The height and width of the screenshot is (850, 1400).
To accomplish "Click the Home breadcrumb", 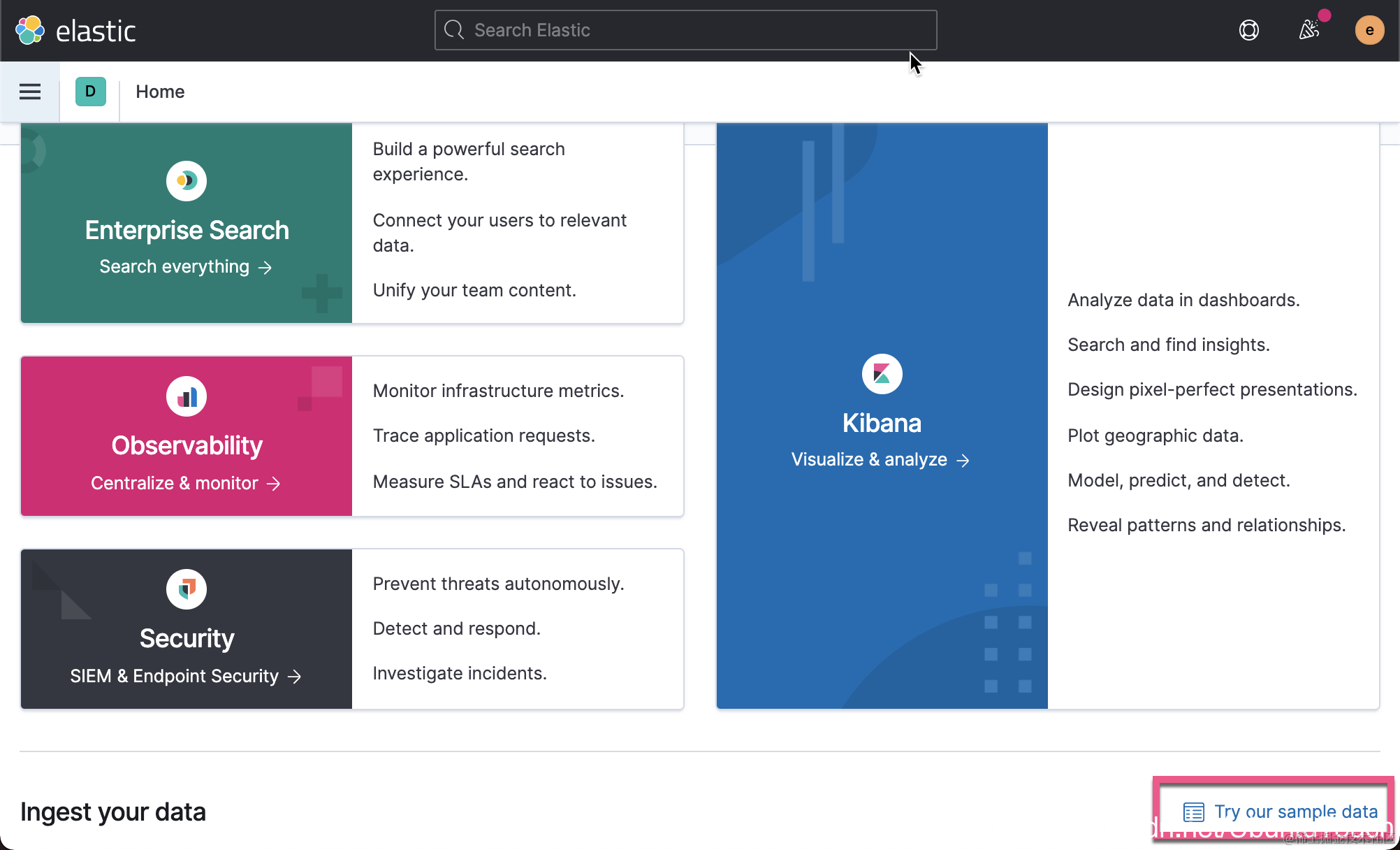I will coord(160,92).
